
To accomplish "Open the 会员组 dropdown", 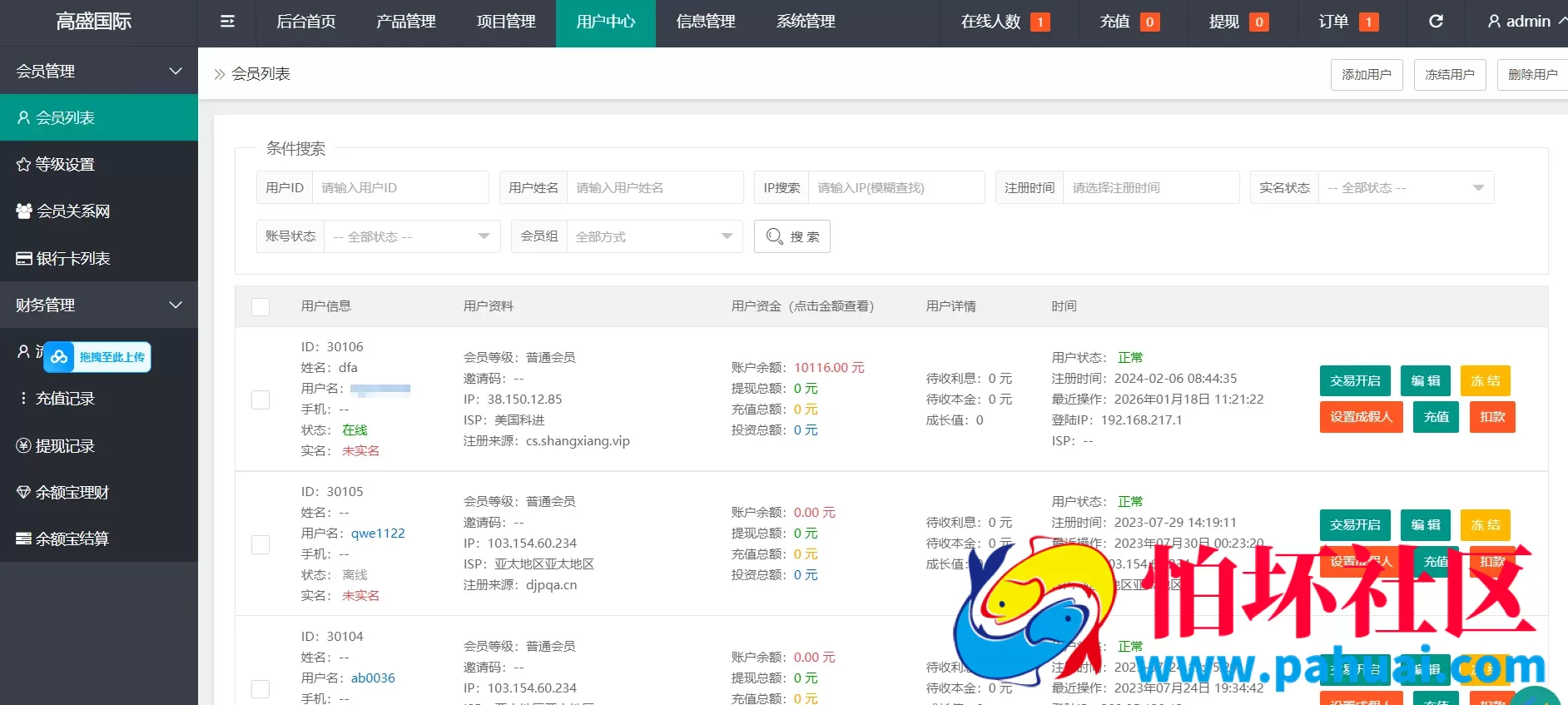I will (x=654, y=236).
